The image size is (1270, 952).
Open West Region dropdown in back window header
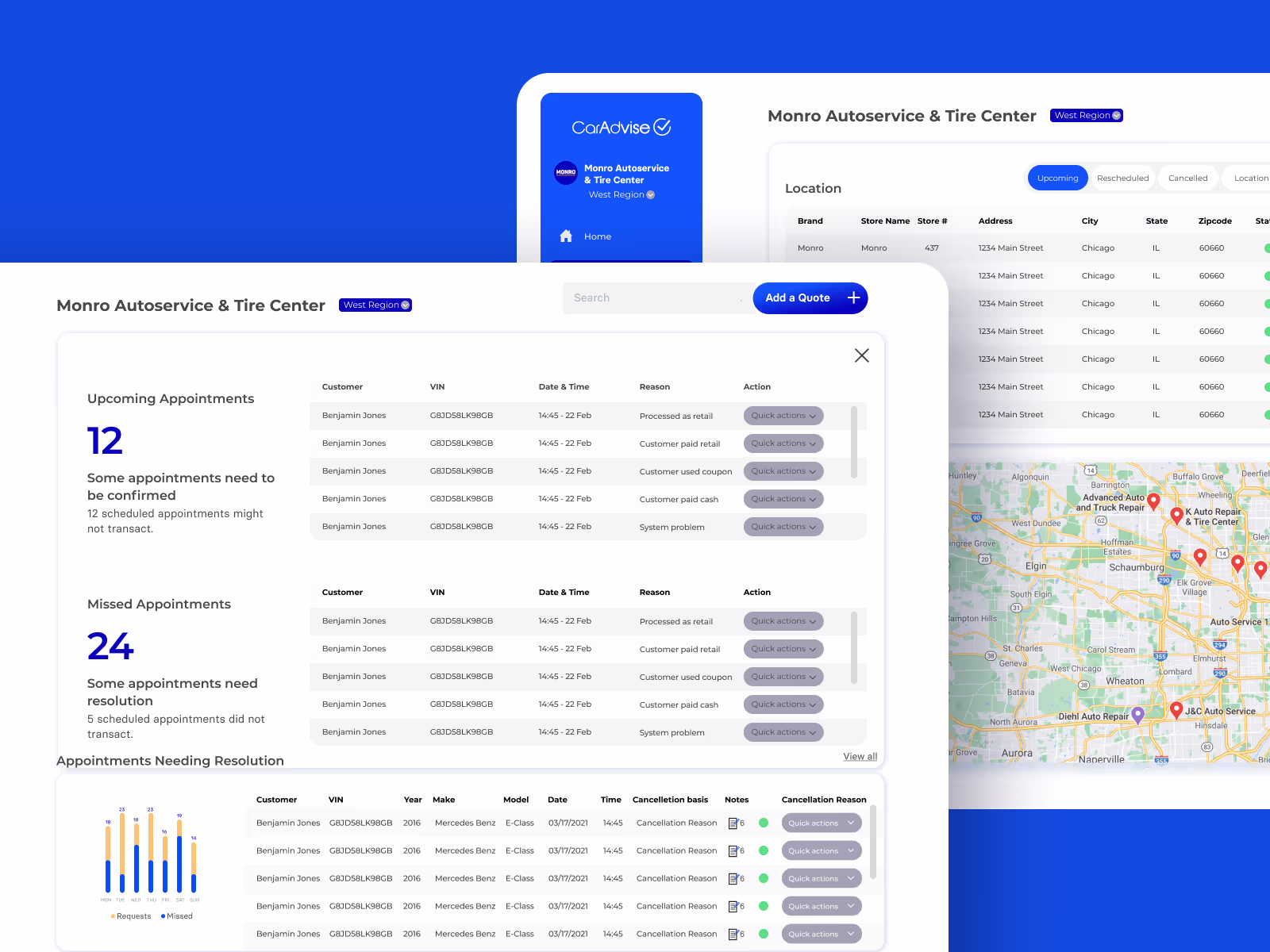point(1087,115)
